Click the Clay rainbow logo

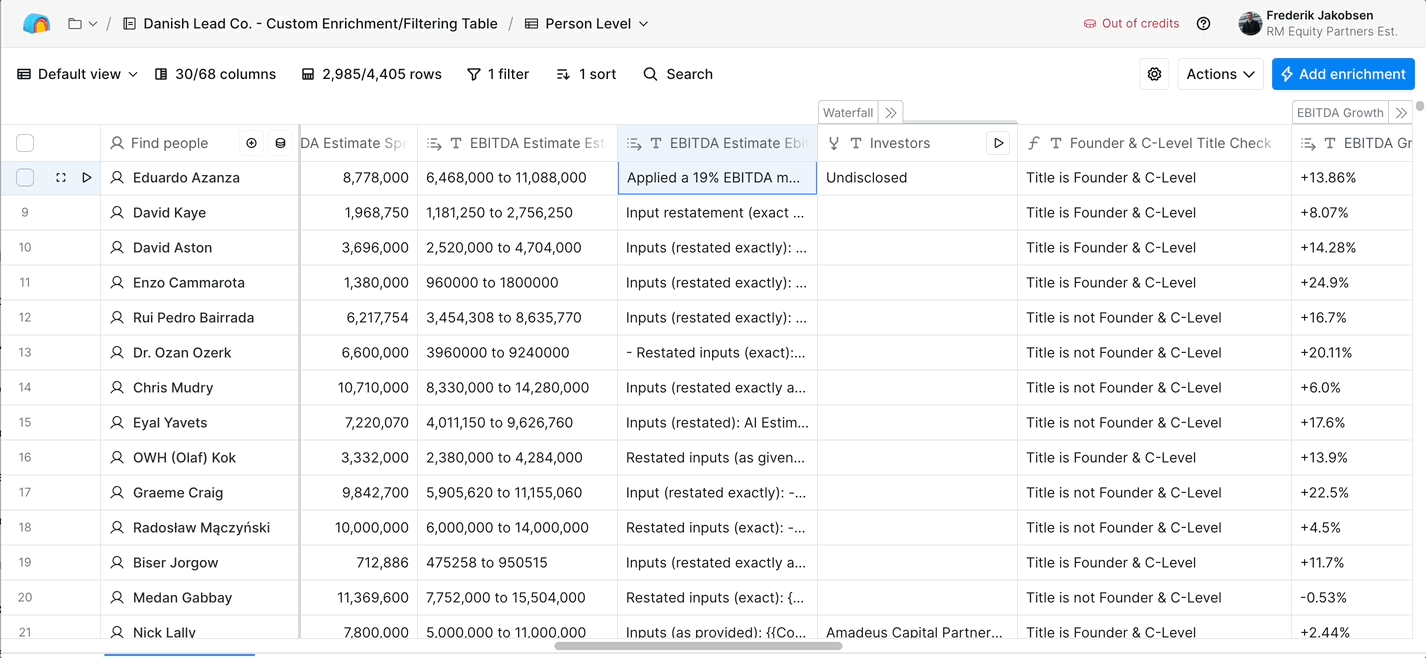(x=36, y=23)
